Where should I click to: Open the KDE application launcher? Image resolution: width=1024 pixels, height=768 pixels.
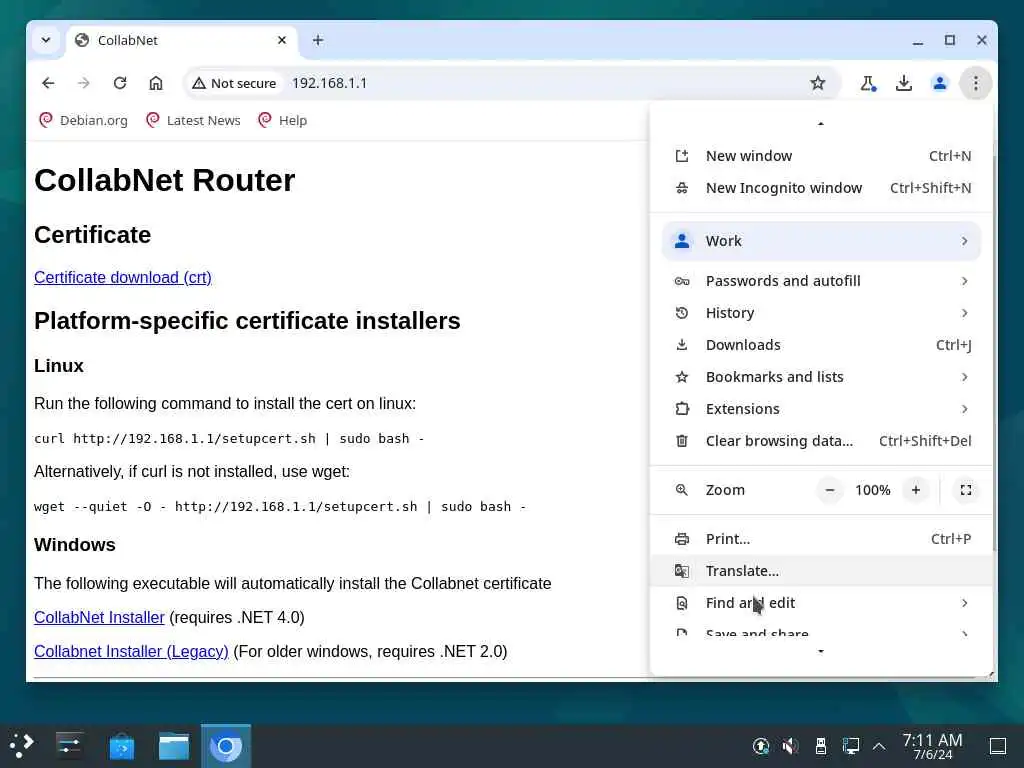(x=22, y=745)
